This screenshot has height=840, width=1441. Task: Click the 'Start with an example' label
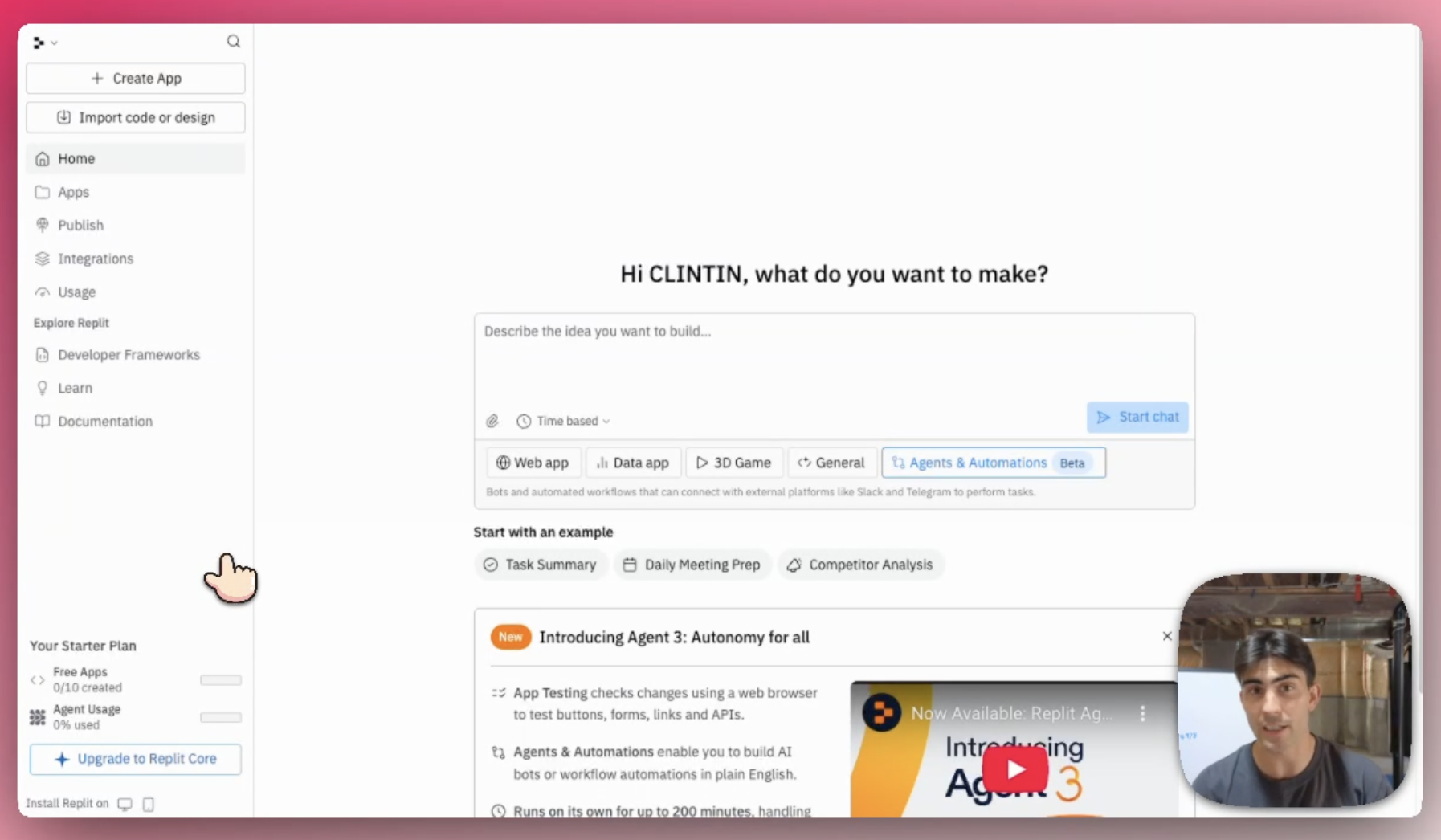tap(543, 532)
